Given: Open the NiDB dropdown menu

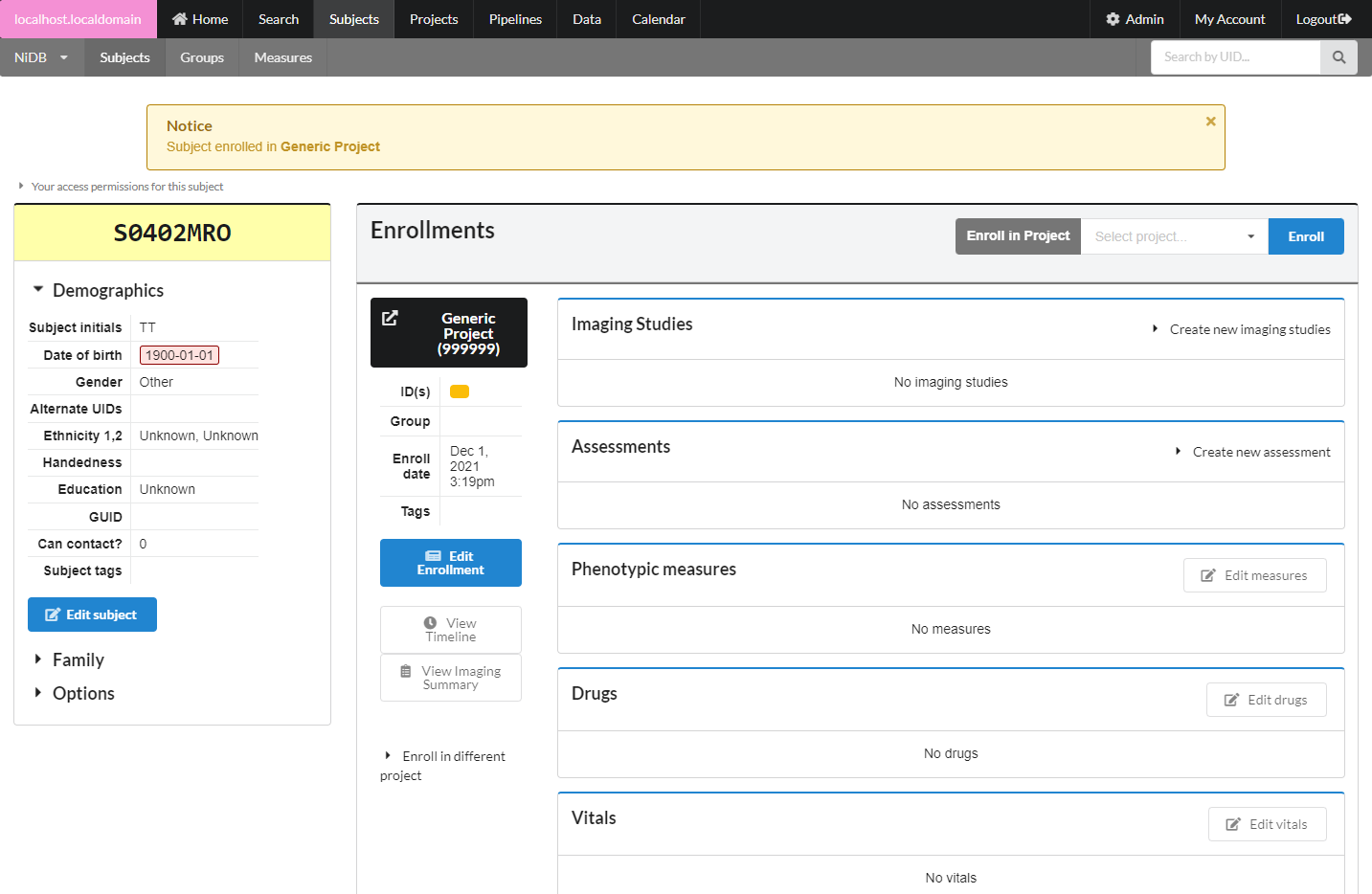Looking at the screenshot, I should coord(40,57).
